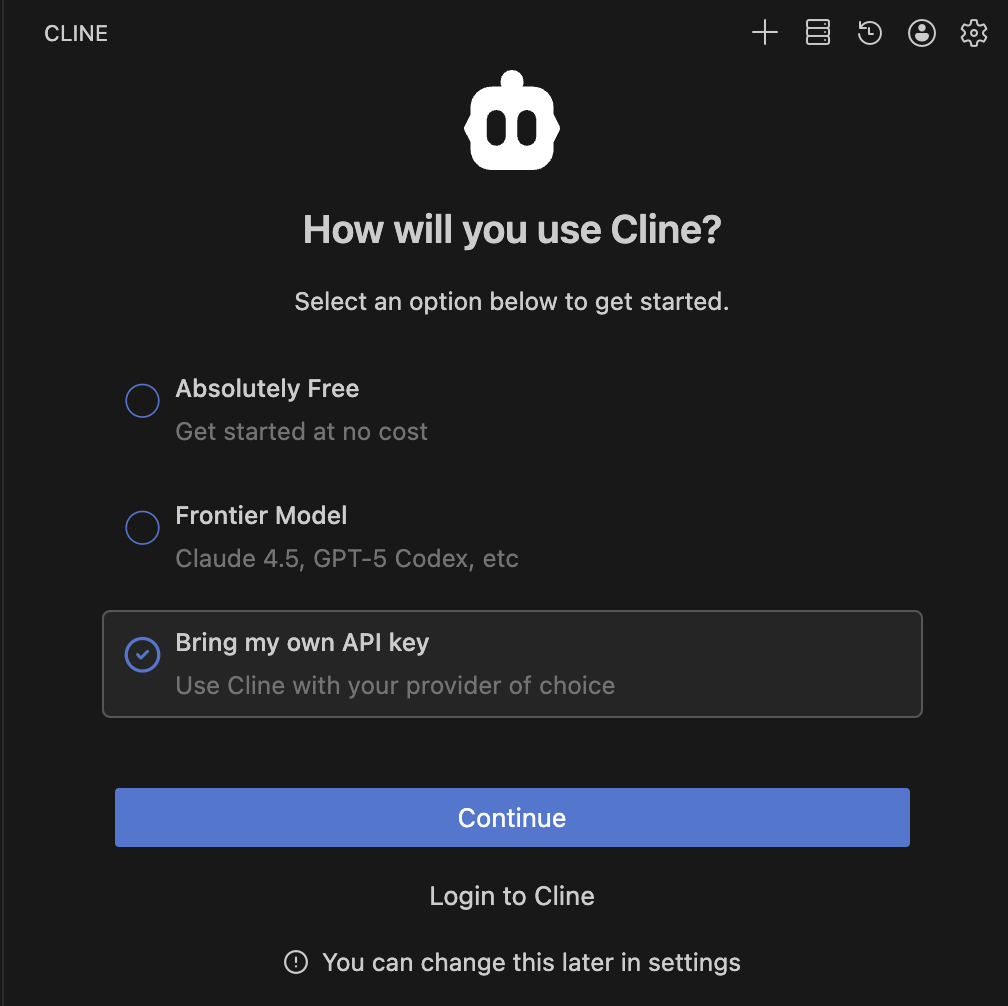Click the Absolutely Free option label

click(267, 389)
